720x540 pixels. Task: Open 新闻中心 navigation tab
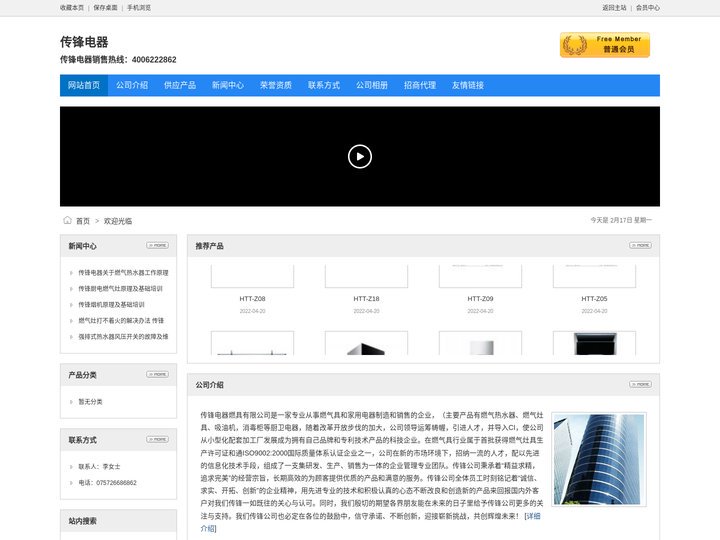[228, 85]
